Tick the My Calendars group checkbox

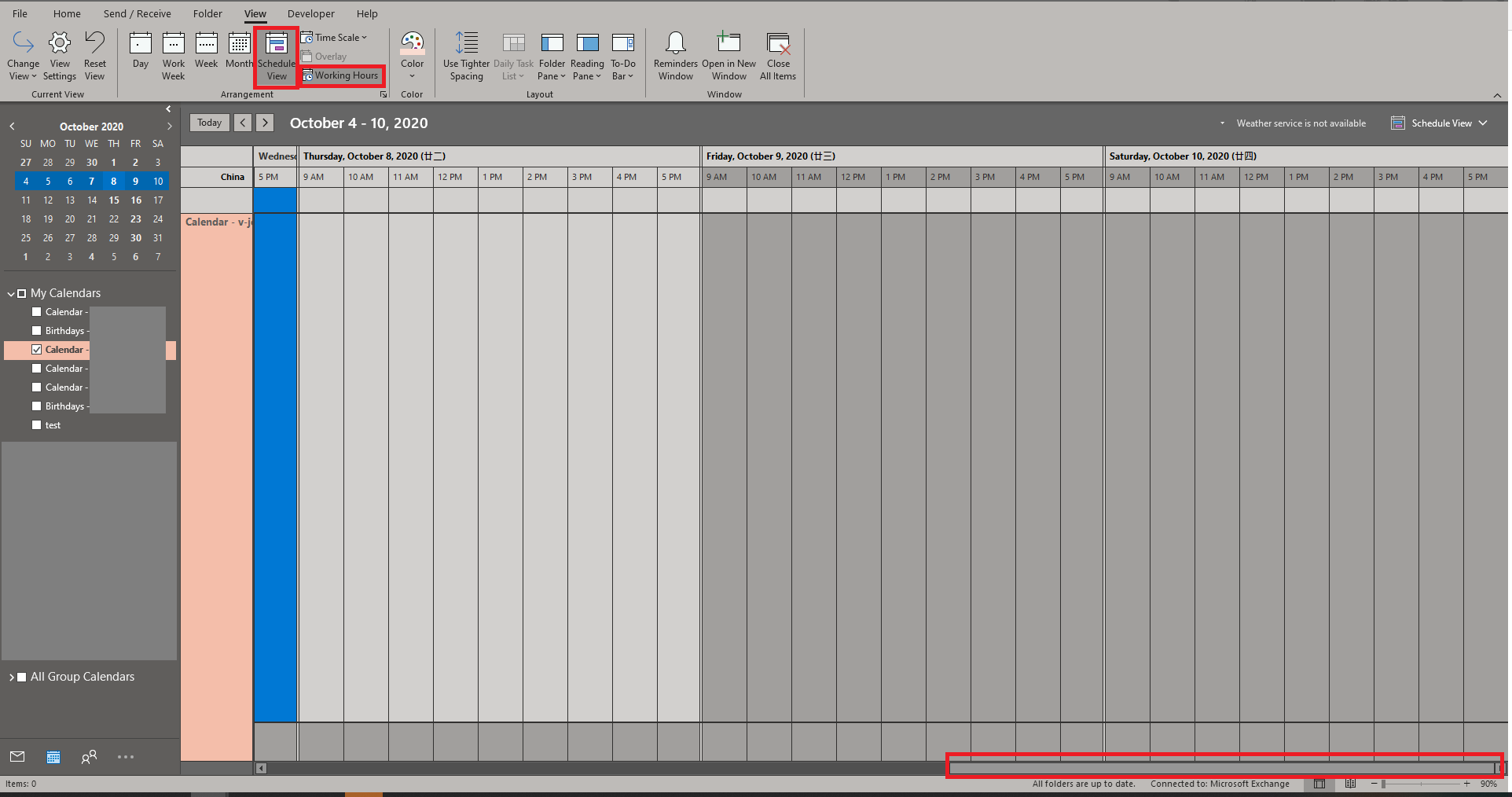click(22, 293)
